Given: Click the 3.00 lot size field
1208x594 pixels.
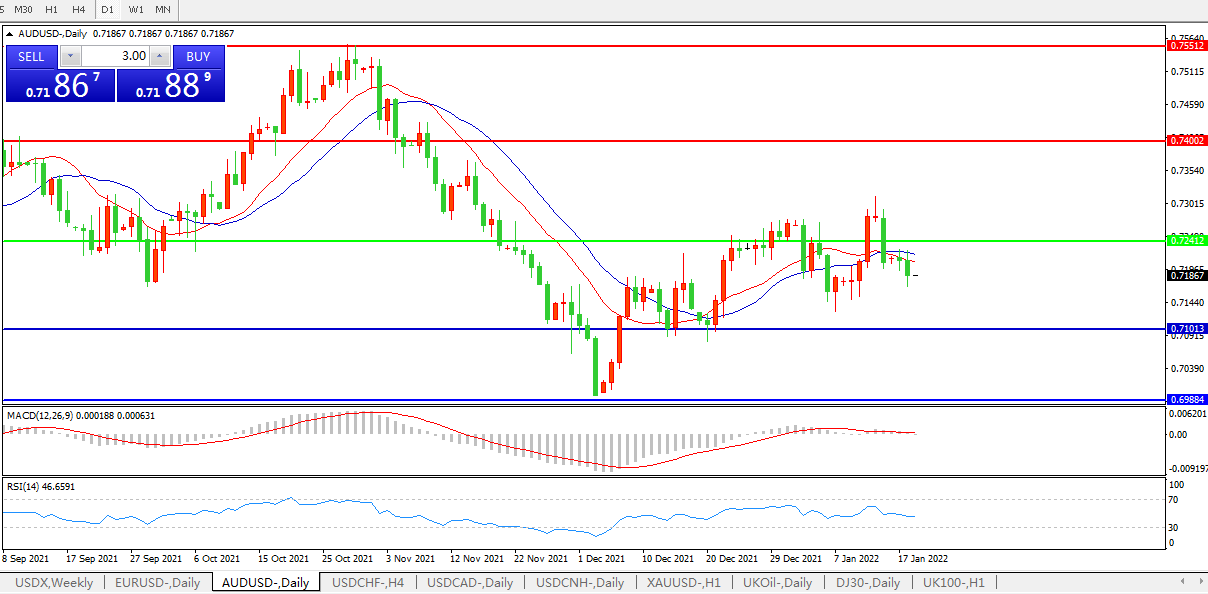Looking at the screenshot, I should point(114,56).
